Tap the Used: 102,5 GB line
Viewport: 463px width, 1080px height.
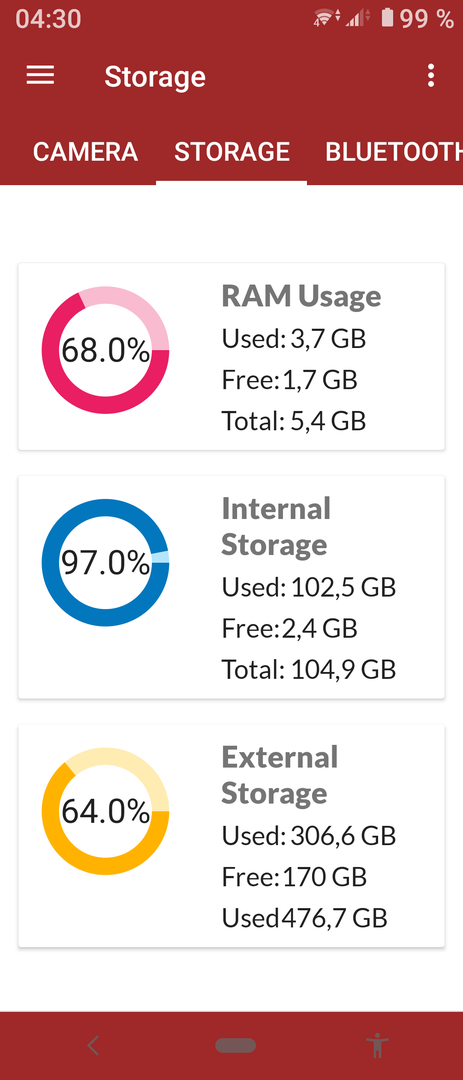point(309,587)
